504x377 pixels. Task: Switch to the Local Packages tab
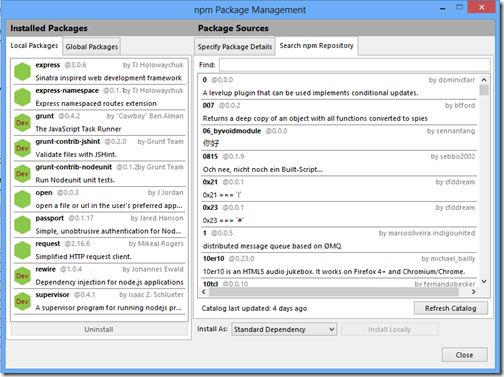click(x=34, y=46)
